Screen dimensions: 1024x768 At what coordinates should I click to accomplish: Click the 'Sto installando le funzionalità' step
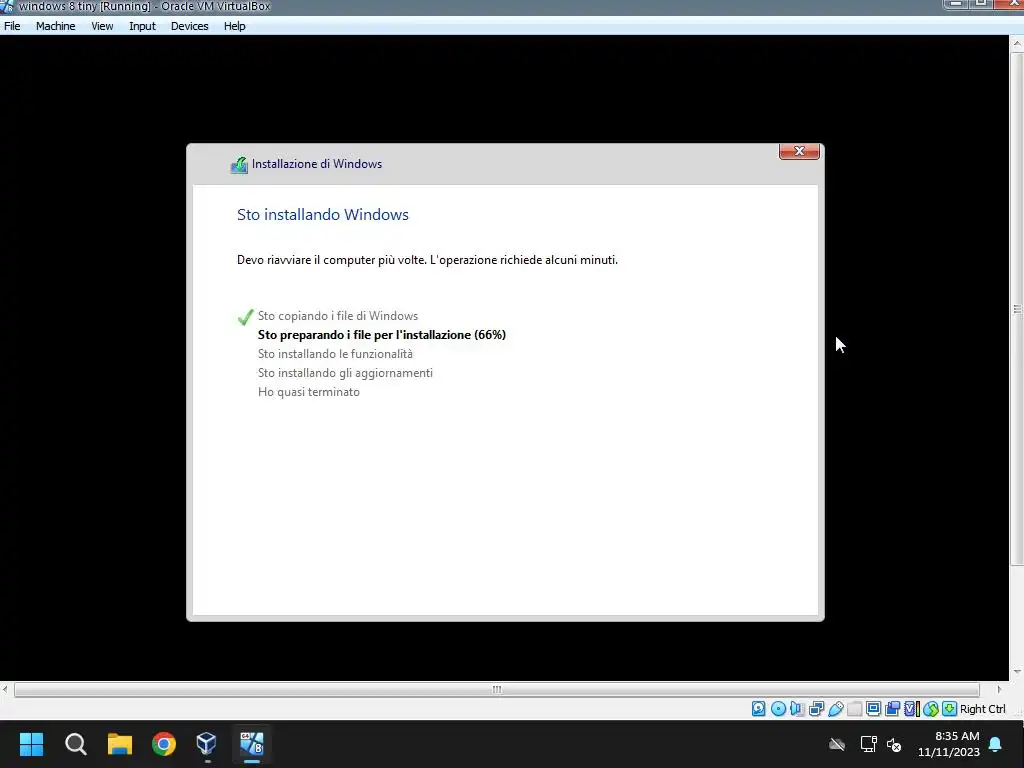(x=335, y=354)
